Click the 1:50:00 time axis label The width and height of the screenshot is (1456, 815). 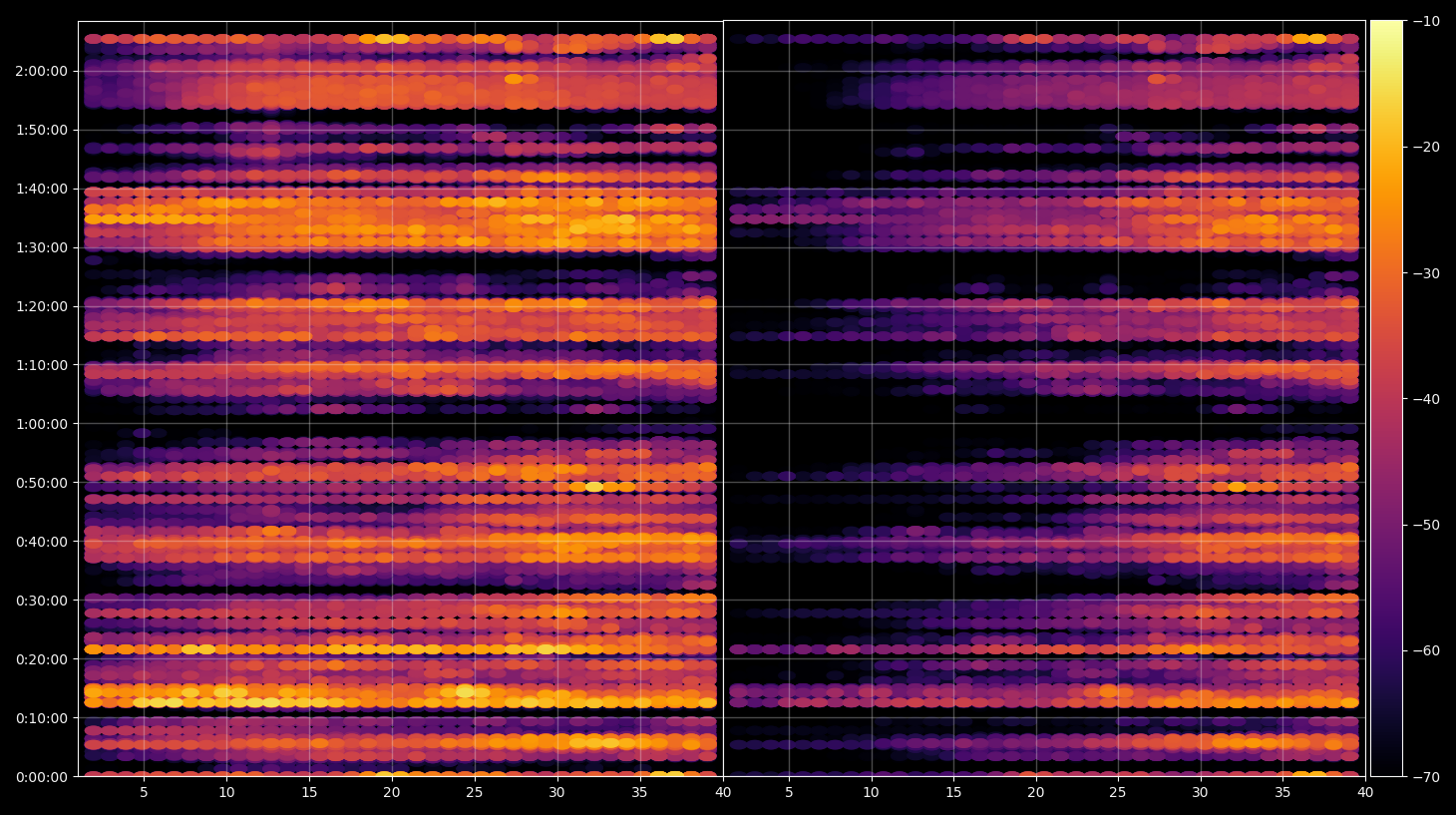[x=42, y=130]
